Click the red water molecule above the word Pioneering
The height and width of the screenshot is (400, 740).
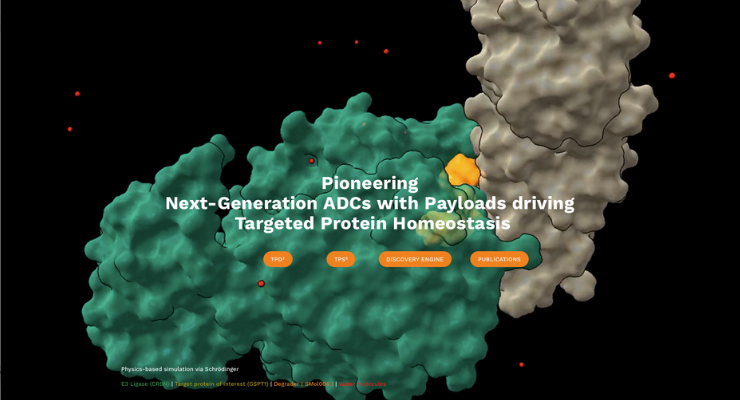[x=312, y=161]
